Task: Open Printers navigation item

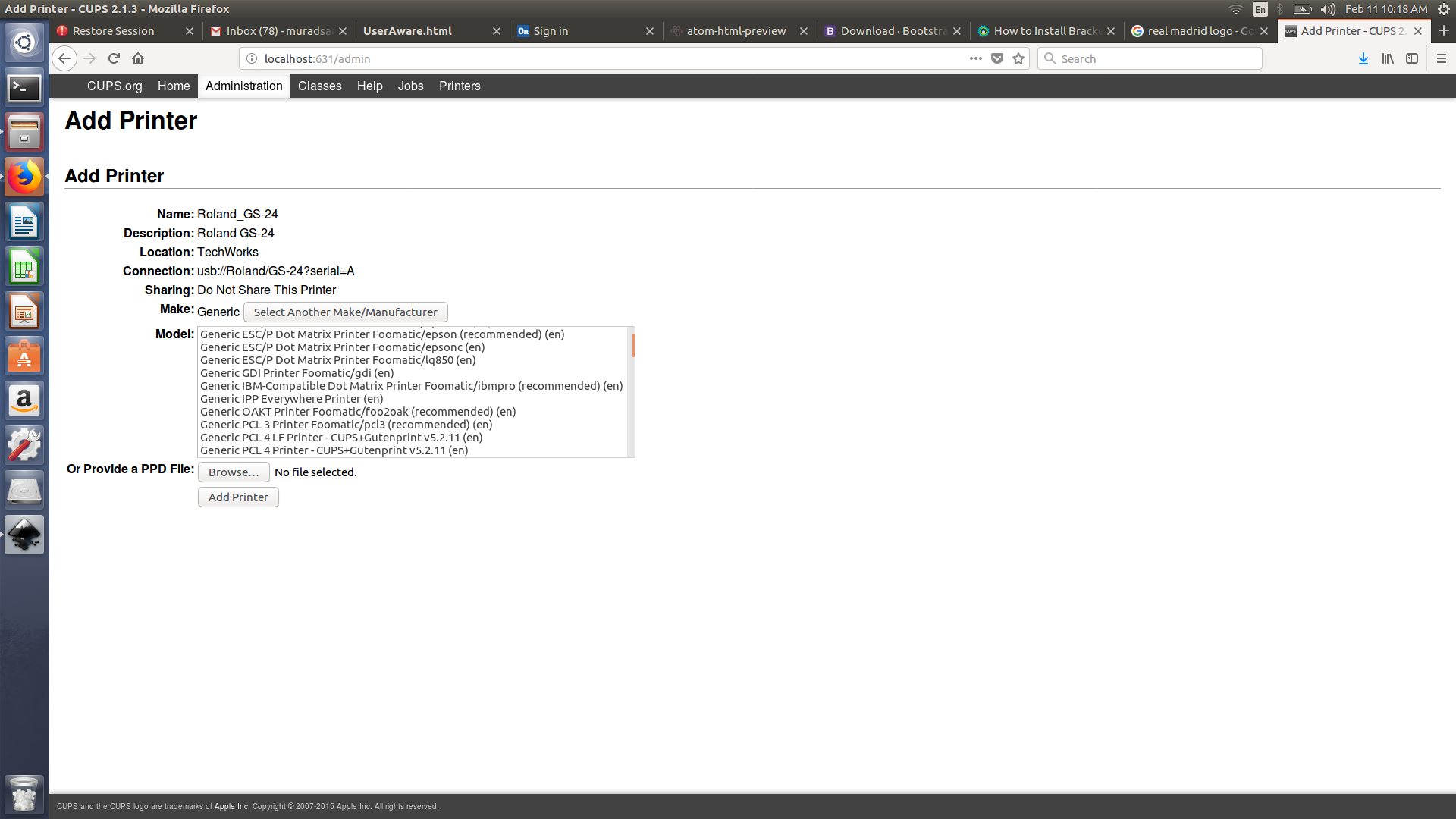Action: pos(460,86)
